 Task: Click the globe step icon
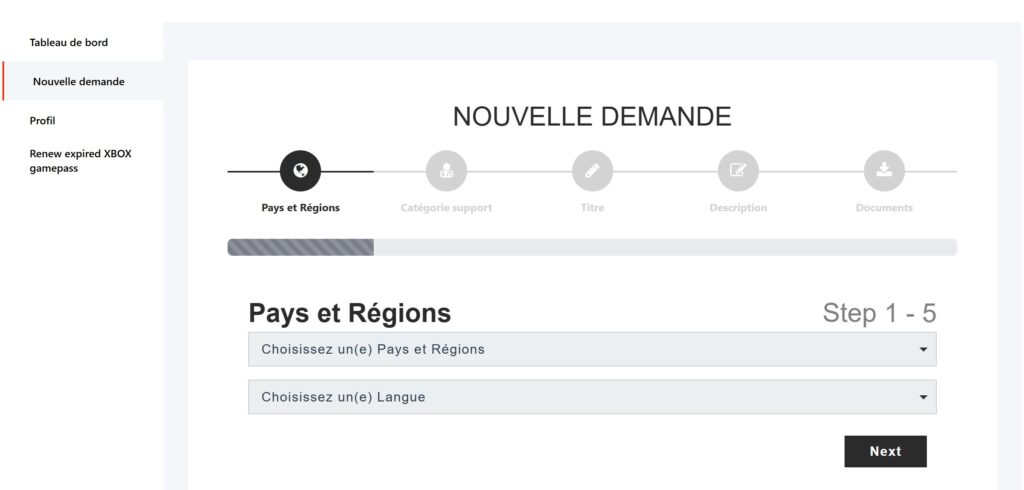[300, 171]
